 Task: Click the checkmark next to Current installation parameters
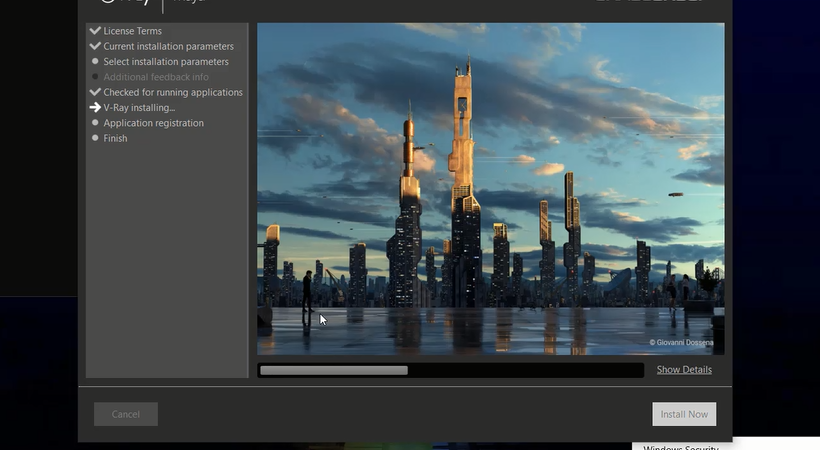pyautogui.click(x=95, y=46)
